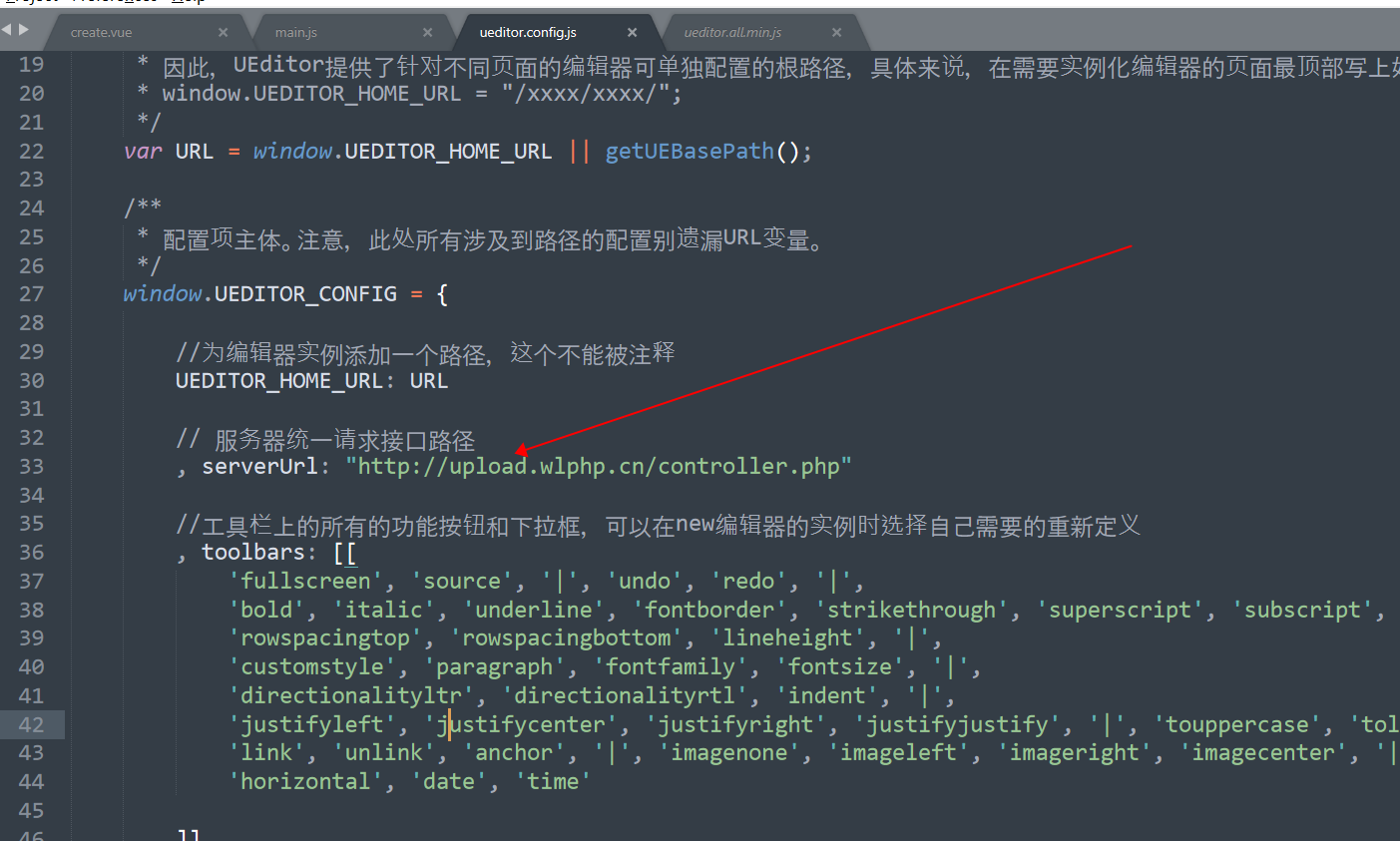
Task: Go to previous tab with left arrow
Action: [x=7, y=30]
